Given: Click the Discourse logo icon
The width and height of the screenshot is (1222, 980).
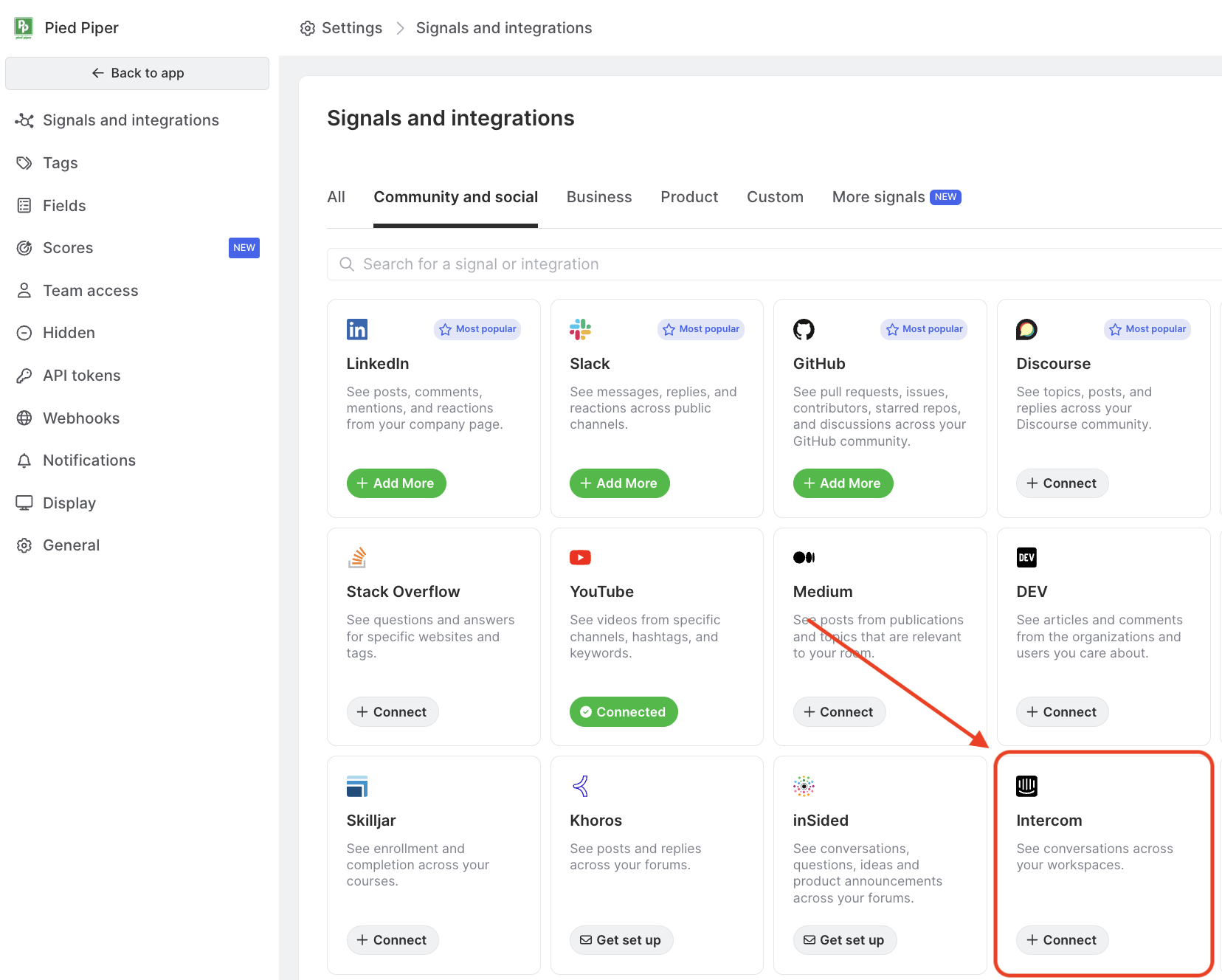Looking at the screenshot, I should 1026,329.
